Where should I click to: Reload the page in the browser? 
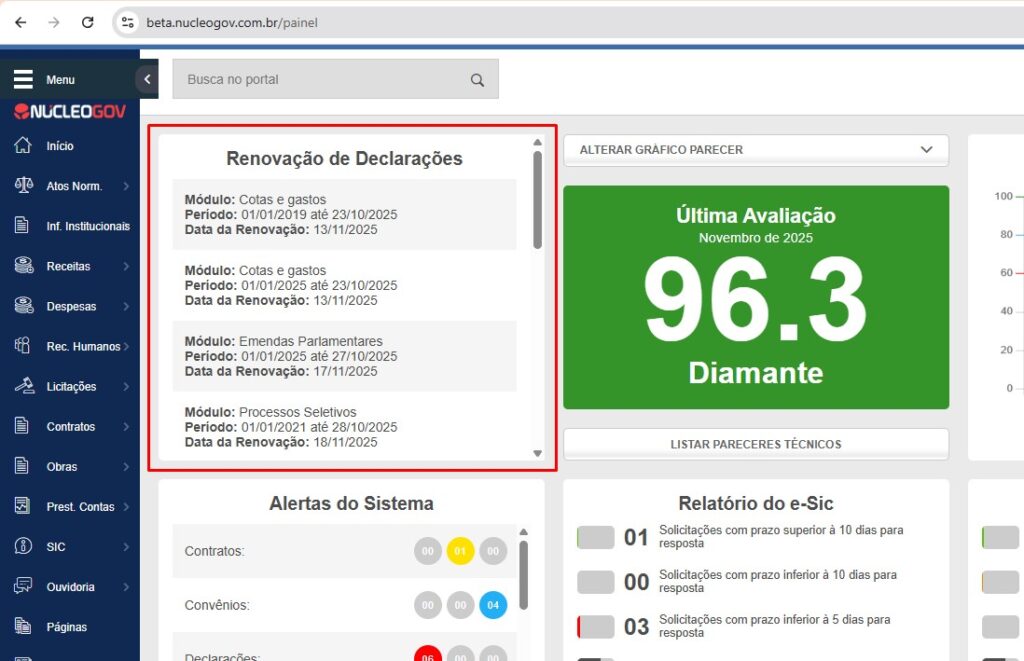pos(87,22)
